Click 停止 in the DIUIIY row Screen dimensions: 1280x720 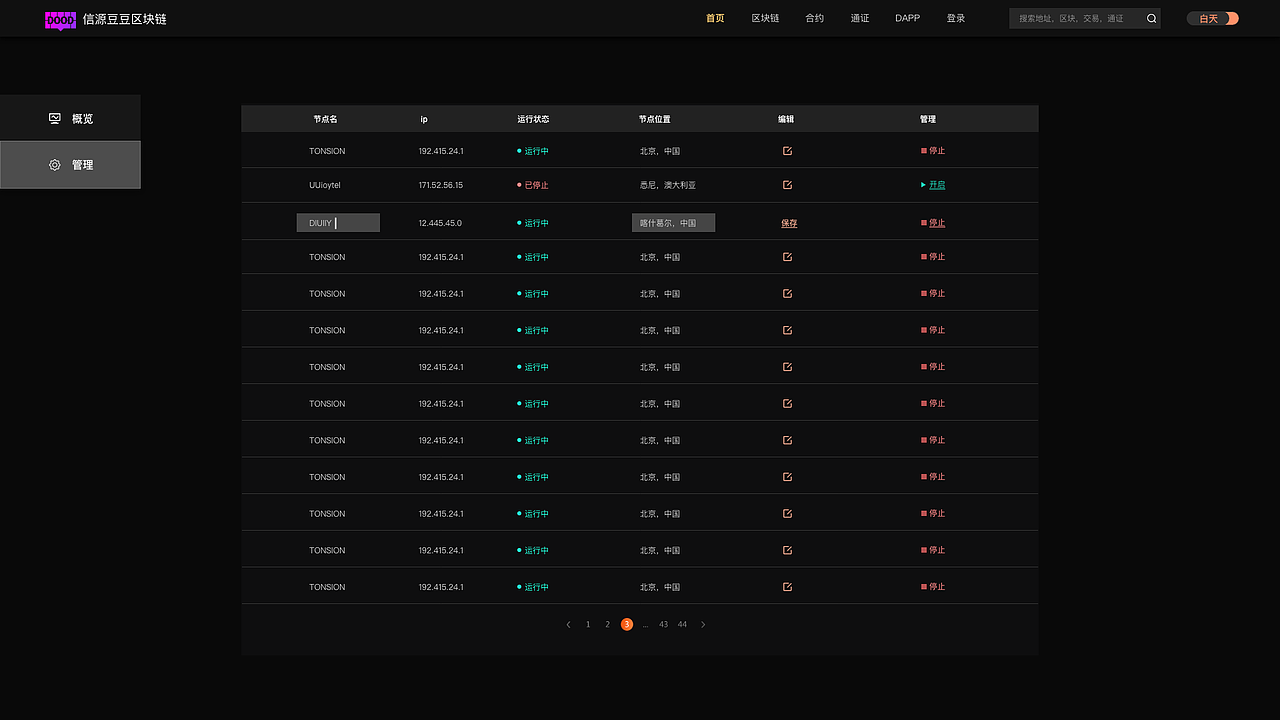[933, 223]
